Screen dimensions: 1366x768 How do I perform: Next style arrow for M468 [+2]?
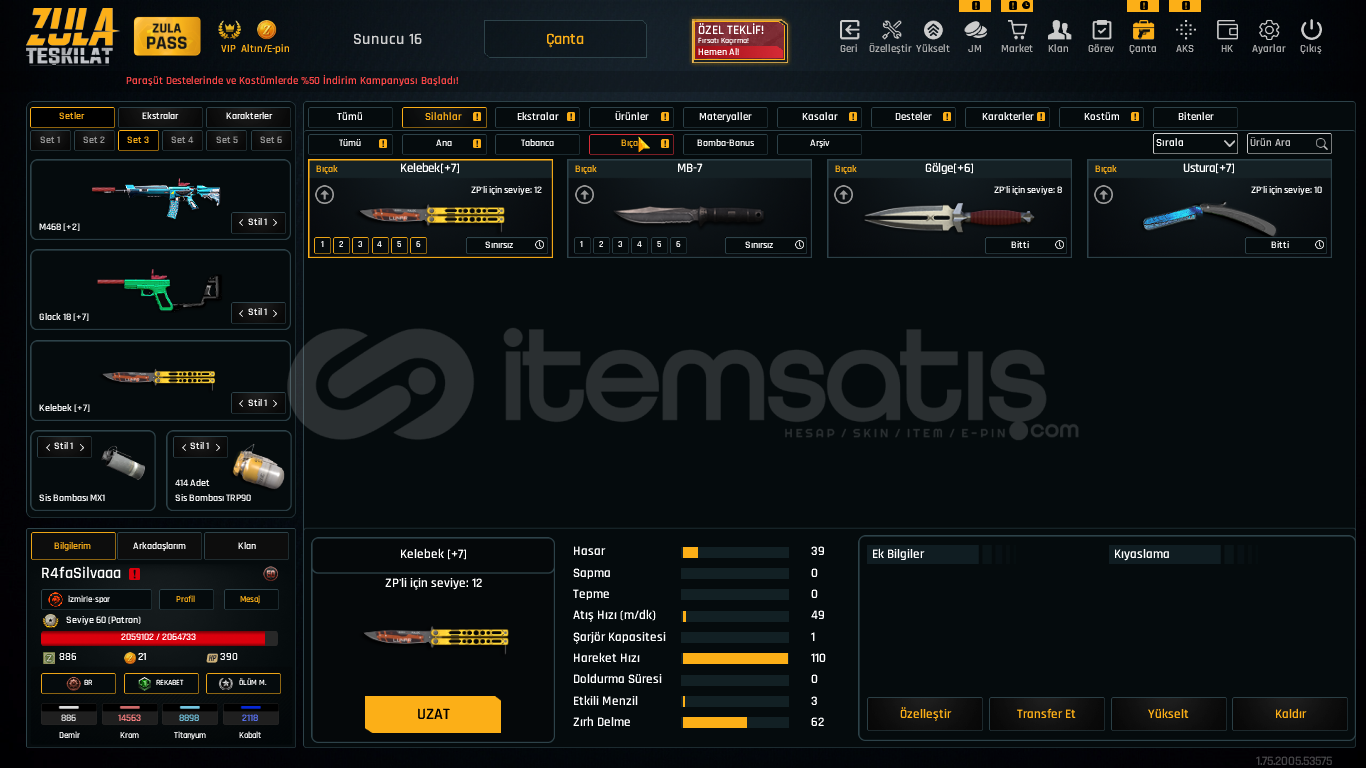click(276, 222)
